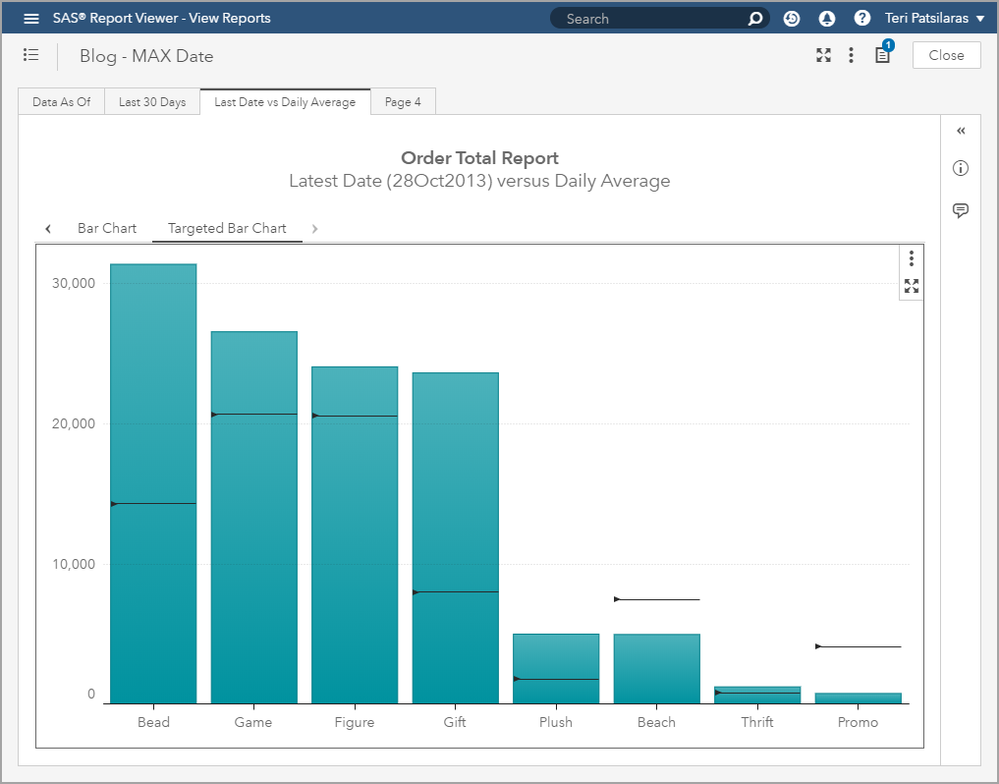Image resolution: width=999 pixels, height=784 pixels.
Task: Open the help question mark icon
Action: [x=862, y=18]
